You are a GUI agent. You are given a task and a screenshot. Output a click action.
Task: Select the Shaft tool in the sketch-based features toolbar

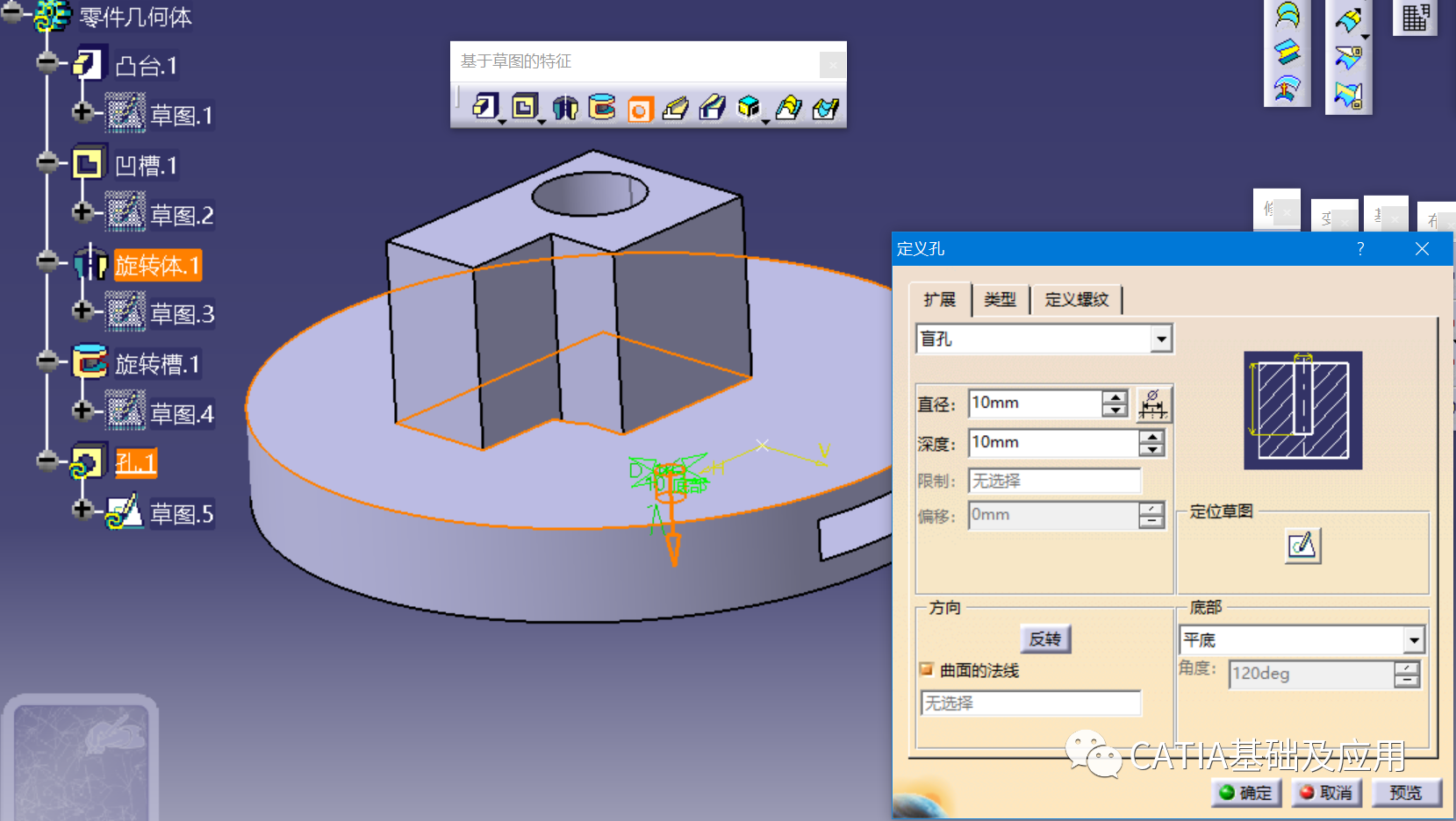565,107
